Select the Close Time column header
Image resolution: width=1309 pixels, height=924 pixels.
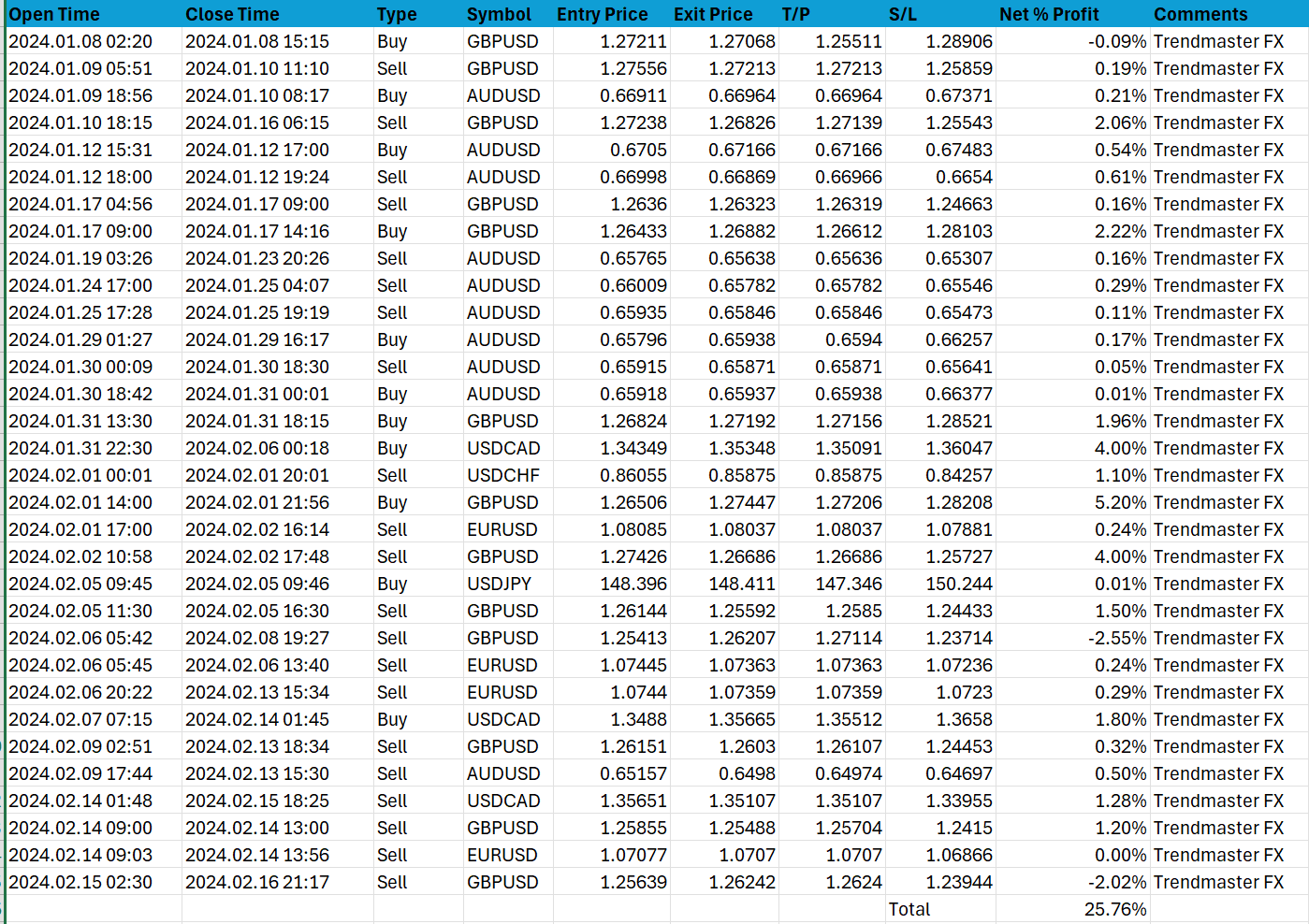tap(277, 14)
